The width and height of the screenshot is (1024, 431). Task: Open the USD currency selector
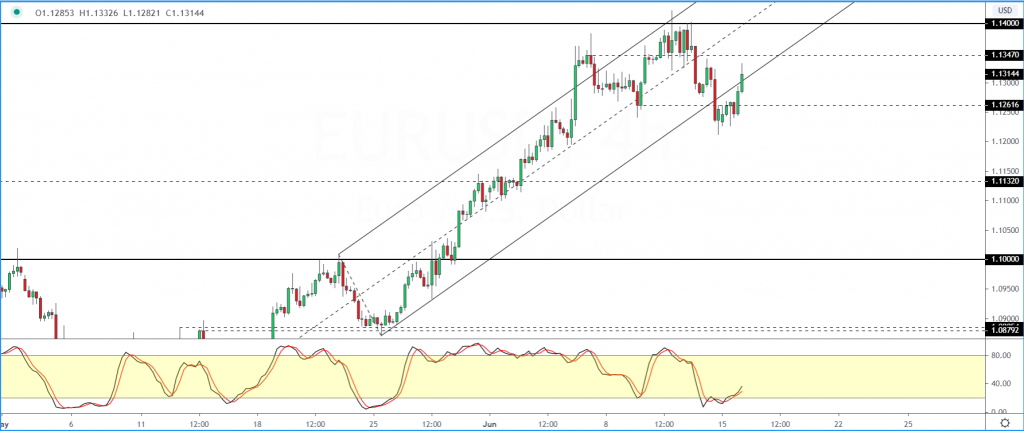(1004, 10)
